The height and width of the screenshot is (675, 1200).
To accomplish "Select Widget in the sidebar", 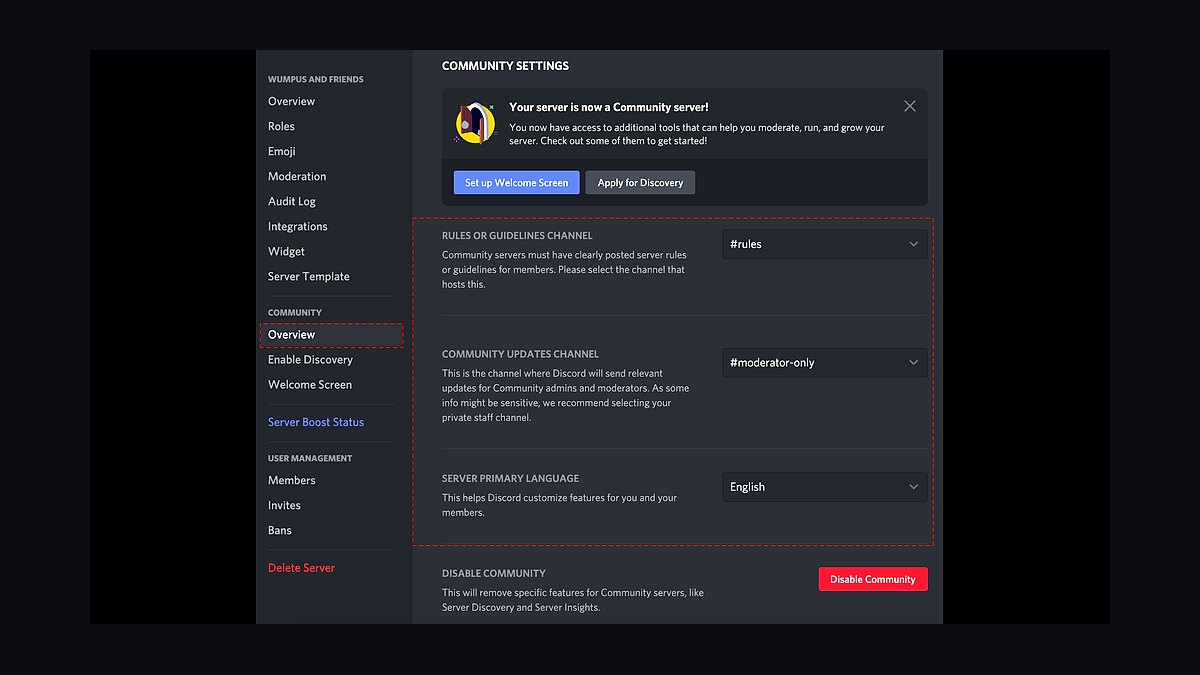I will point(286,251).
